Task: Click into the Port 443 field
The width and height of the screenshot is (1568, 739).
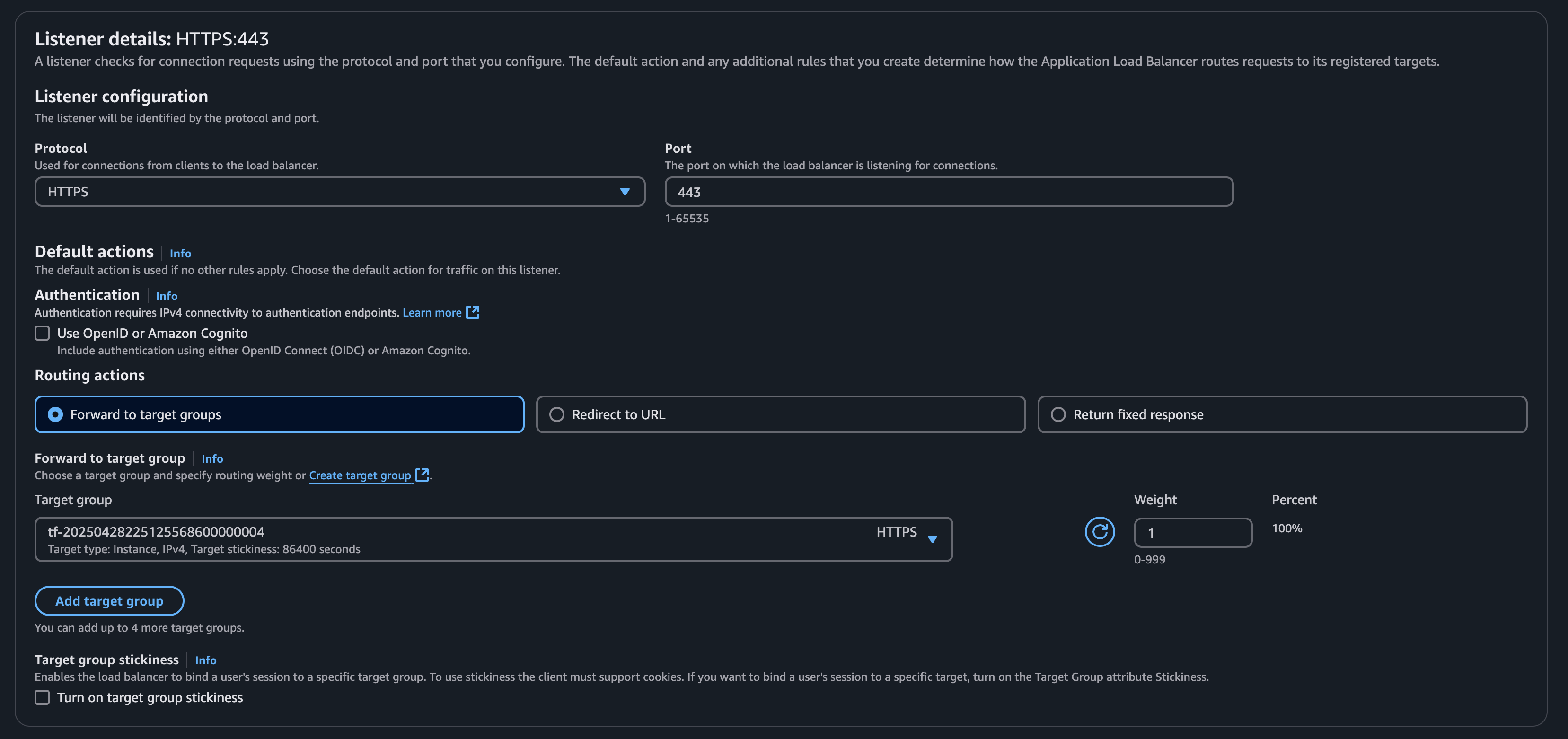Action: click(948, 192)
